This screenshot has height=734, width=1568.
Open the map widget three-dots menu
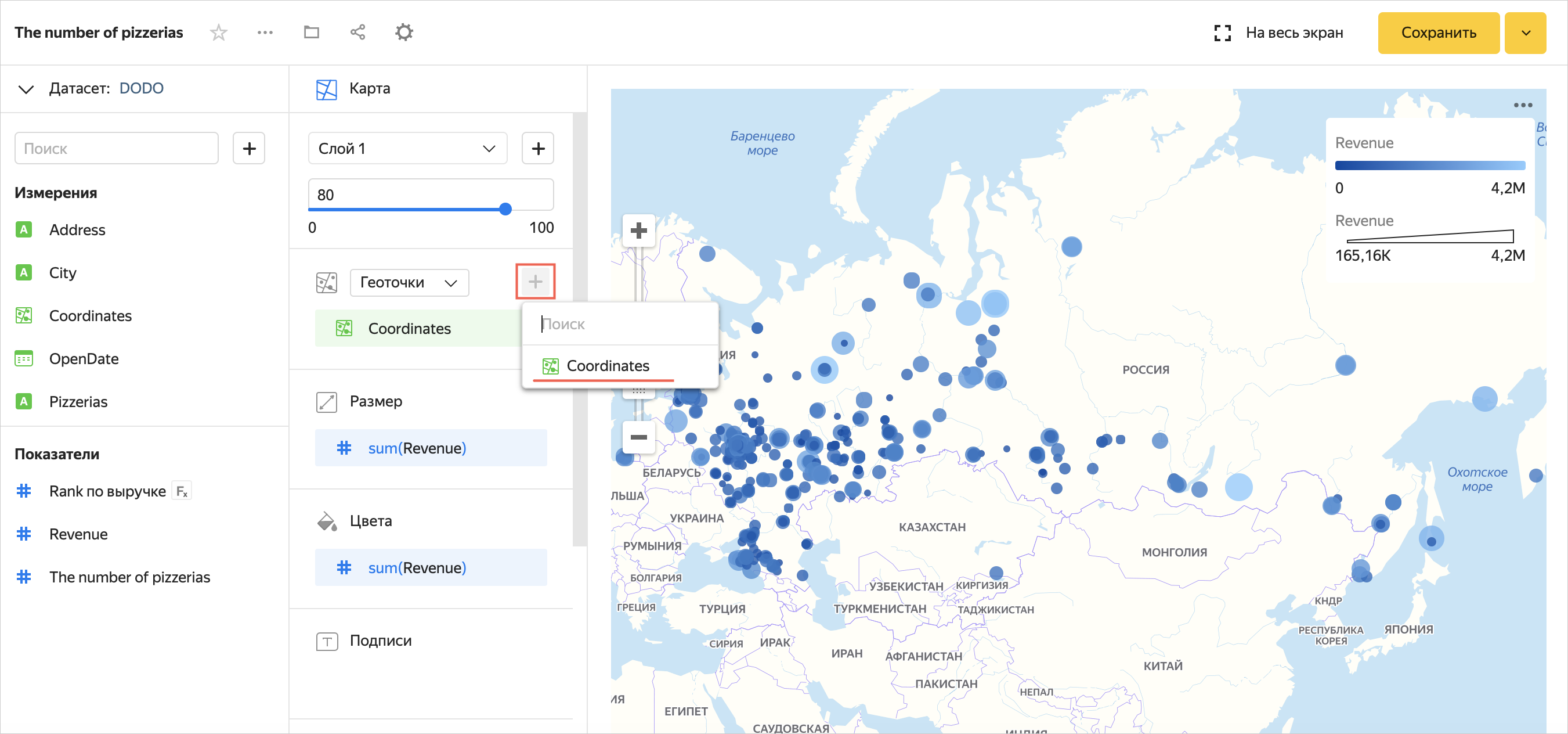click(1523, 105)
